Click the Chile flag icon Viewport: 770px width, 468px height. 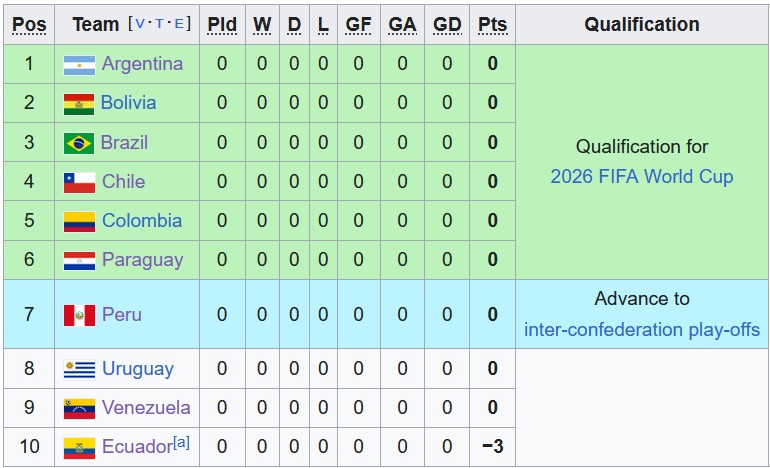tap(79, 182)
